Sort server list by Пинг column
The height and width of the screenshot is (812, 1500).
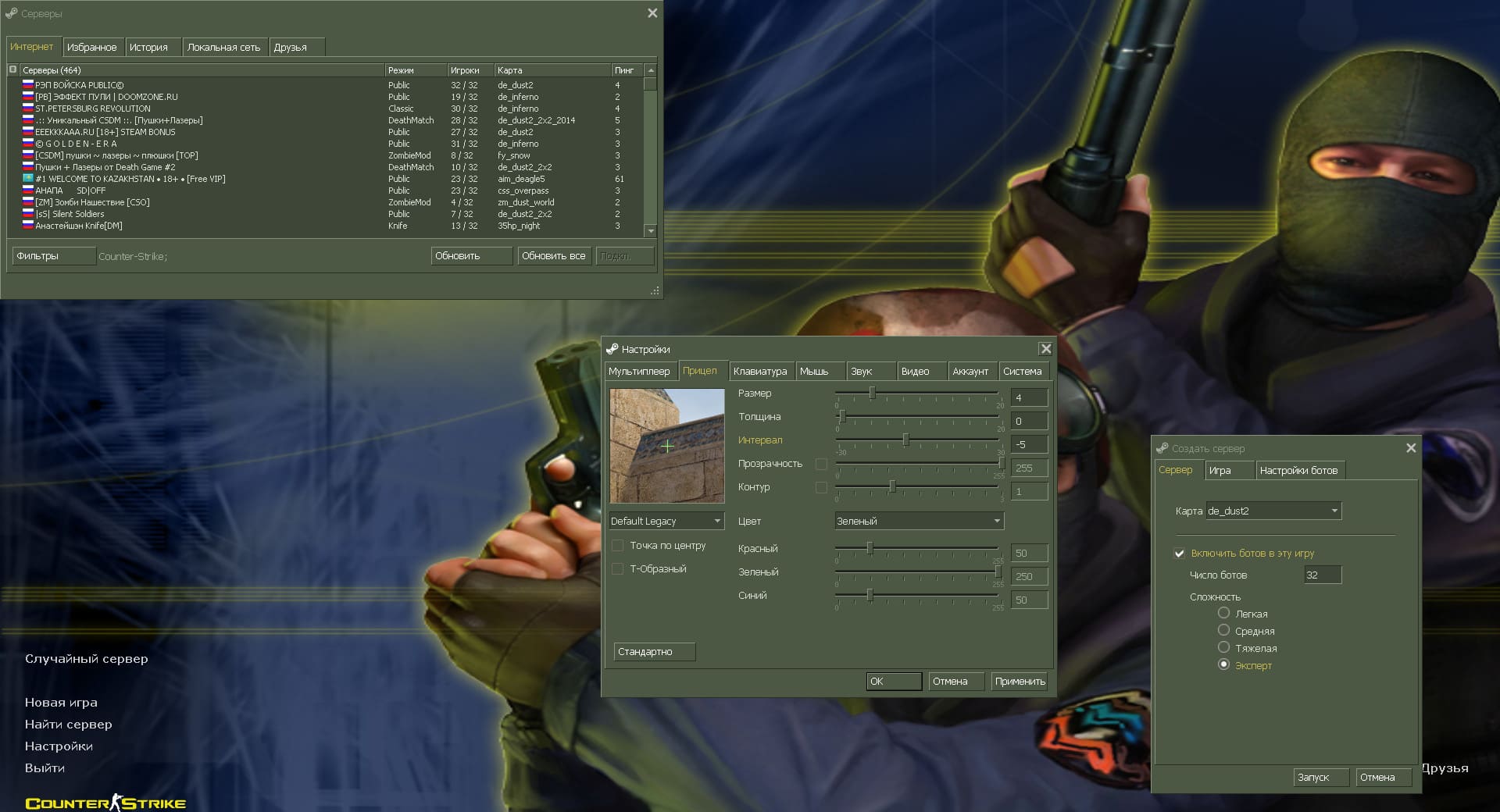pyautogui.click(x=628, y=70)
